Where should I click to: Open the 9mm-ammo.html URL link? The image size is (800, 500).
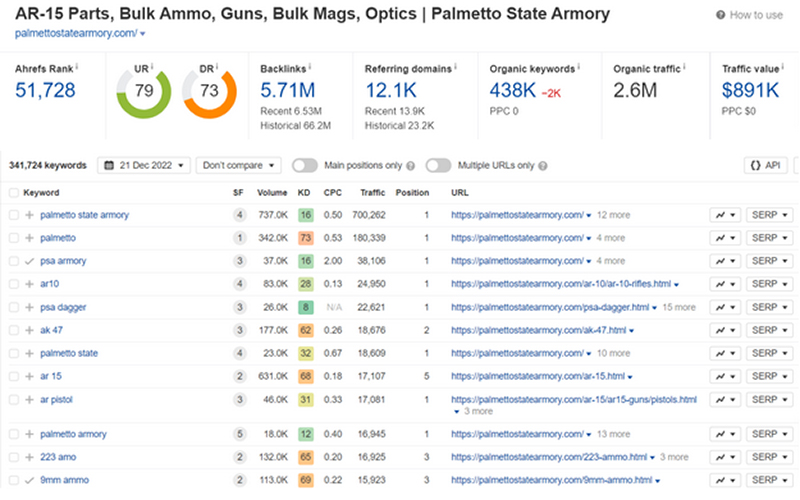coord(552,481)
